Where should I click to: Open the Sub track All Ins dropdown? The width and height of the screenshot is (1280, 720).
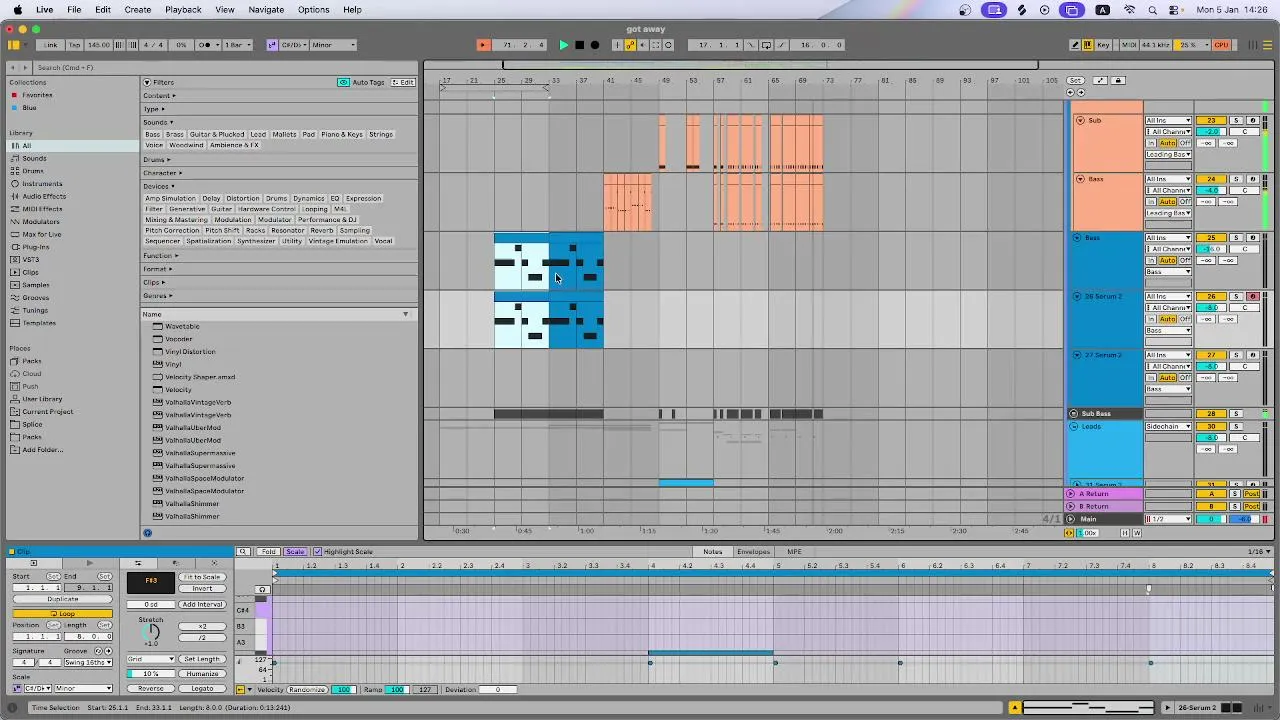coord(1168,120)
